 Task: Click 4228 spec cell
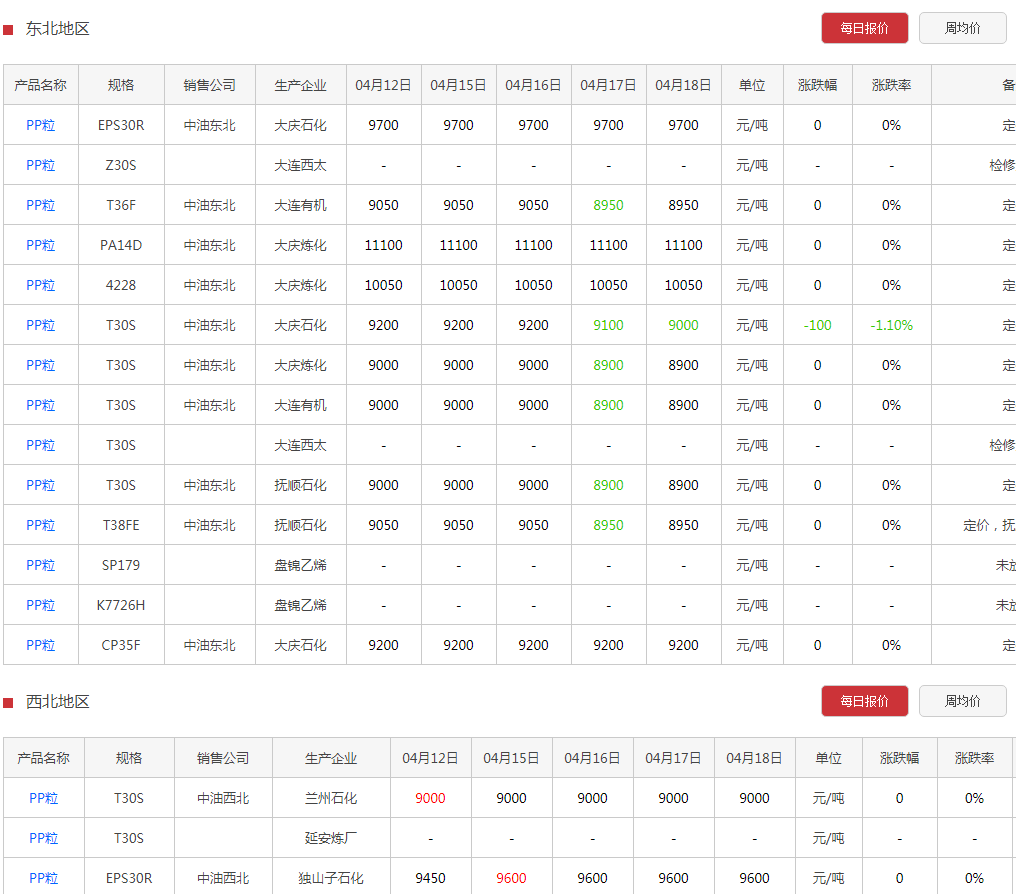pos(121,285)
